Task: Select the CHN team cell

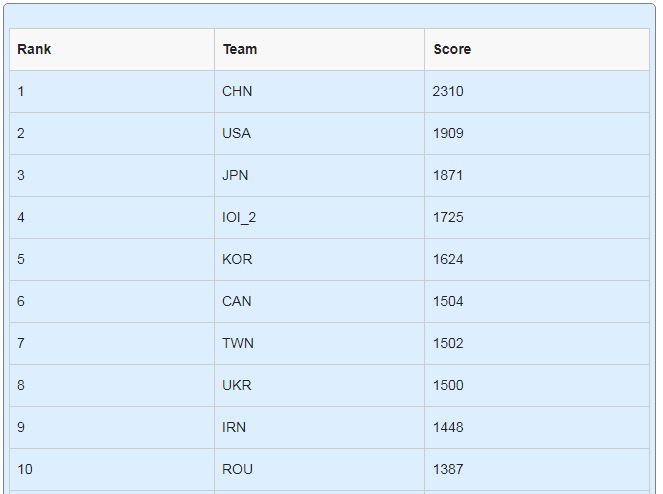Action: [x=319, y=91]
